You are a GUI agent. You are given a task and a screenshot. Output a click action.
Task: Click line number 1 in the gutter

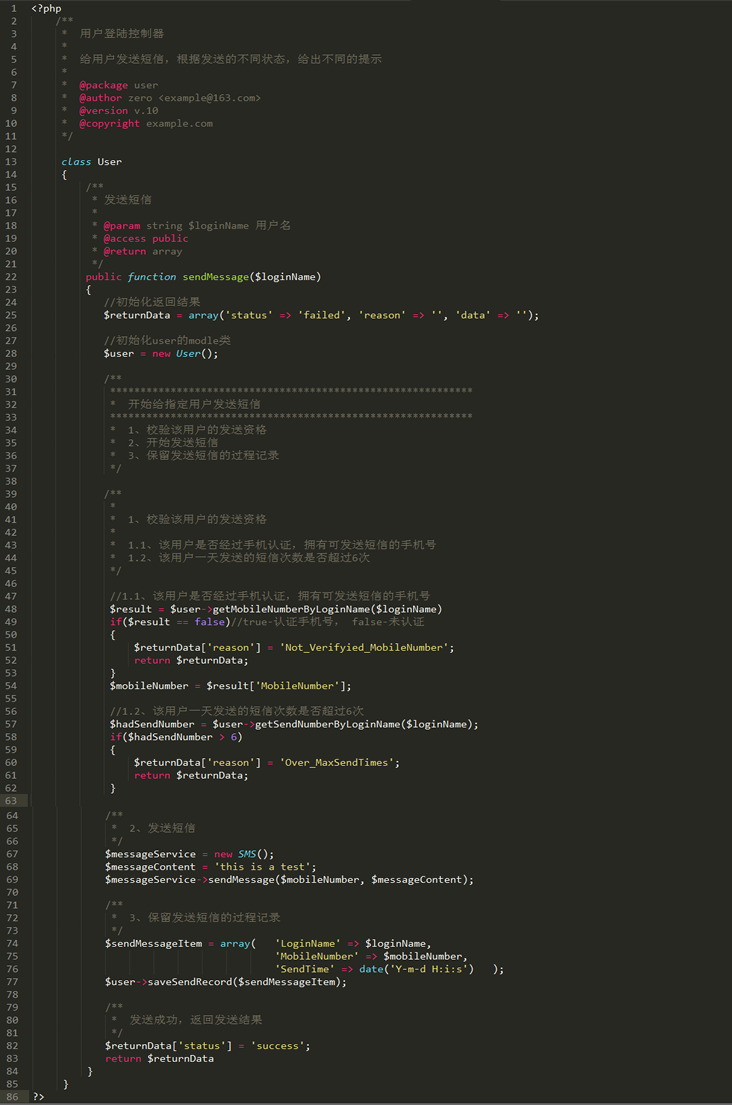(13, 8)
